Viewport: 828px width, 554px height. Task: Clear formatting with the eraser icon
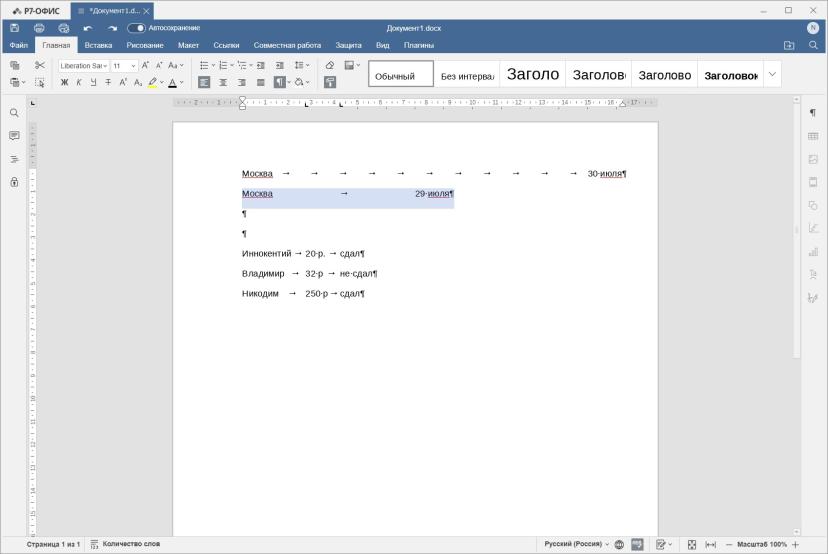330,65
